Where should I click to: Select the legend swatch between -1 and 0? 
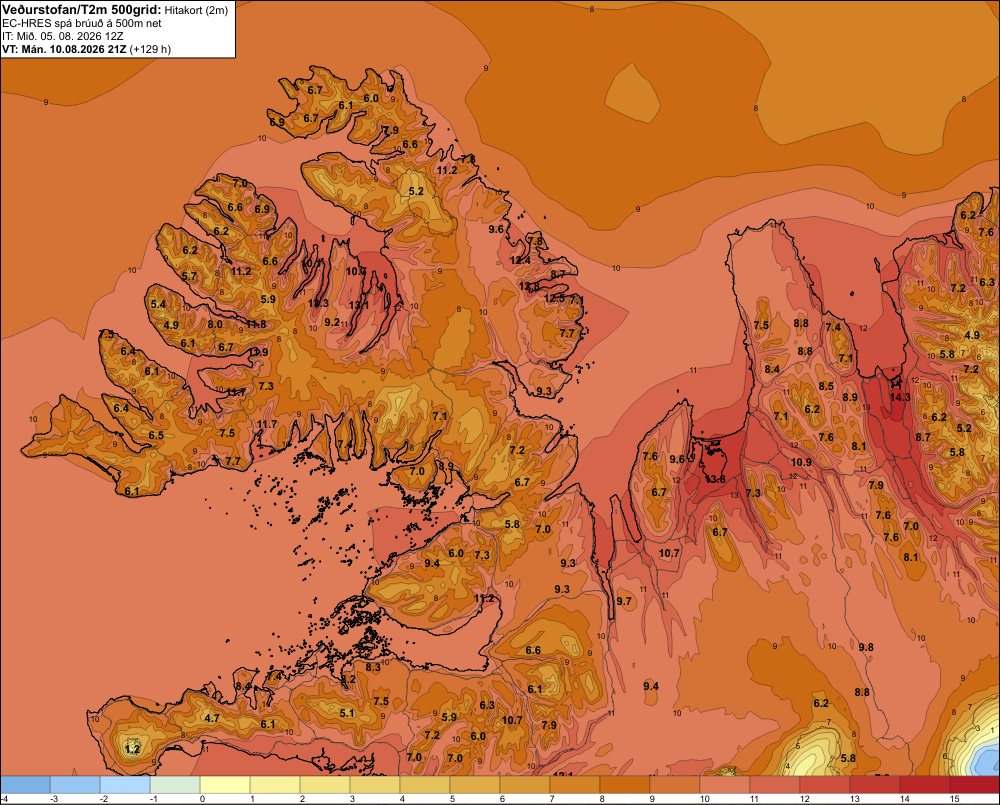point(175,785)
